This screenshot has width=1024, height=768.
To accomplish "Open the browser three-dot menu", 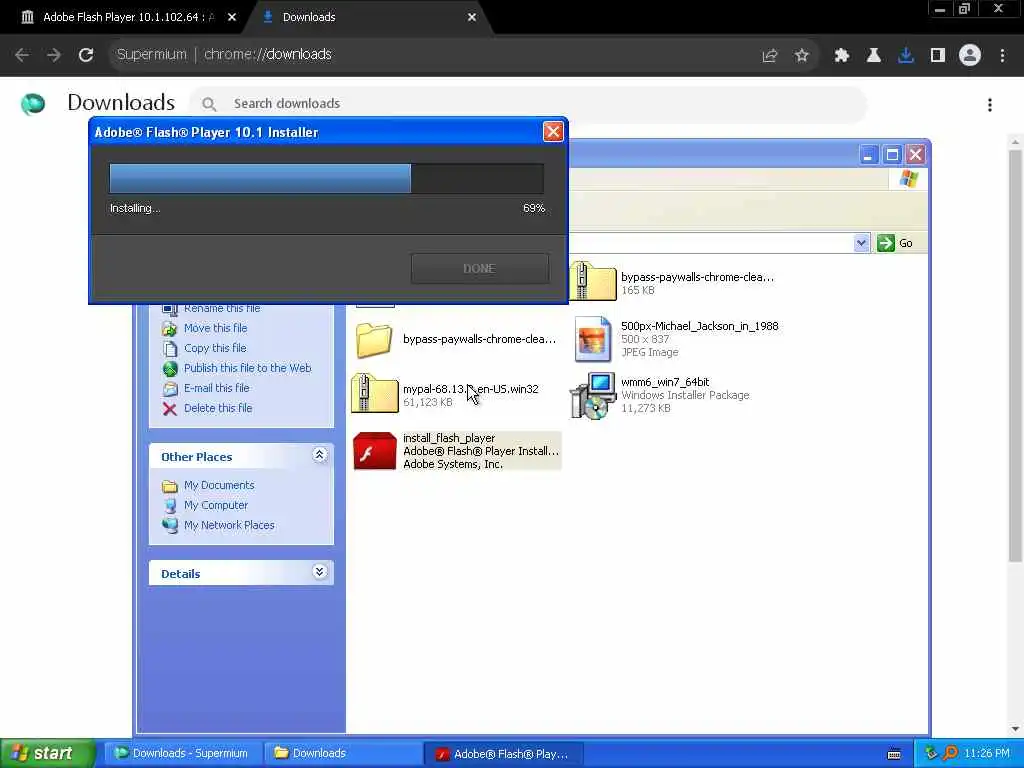I will click(x=1002, y=56).
